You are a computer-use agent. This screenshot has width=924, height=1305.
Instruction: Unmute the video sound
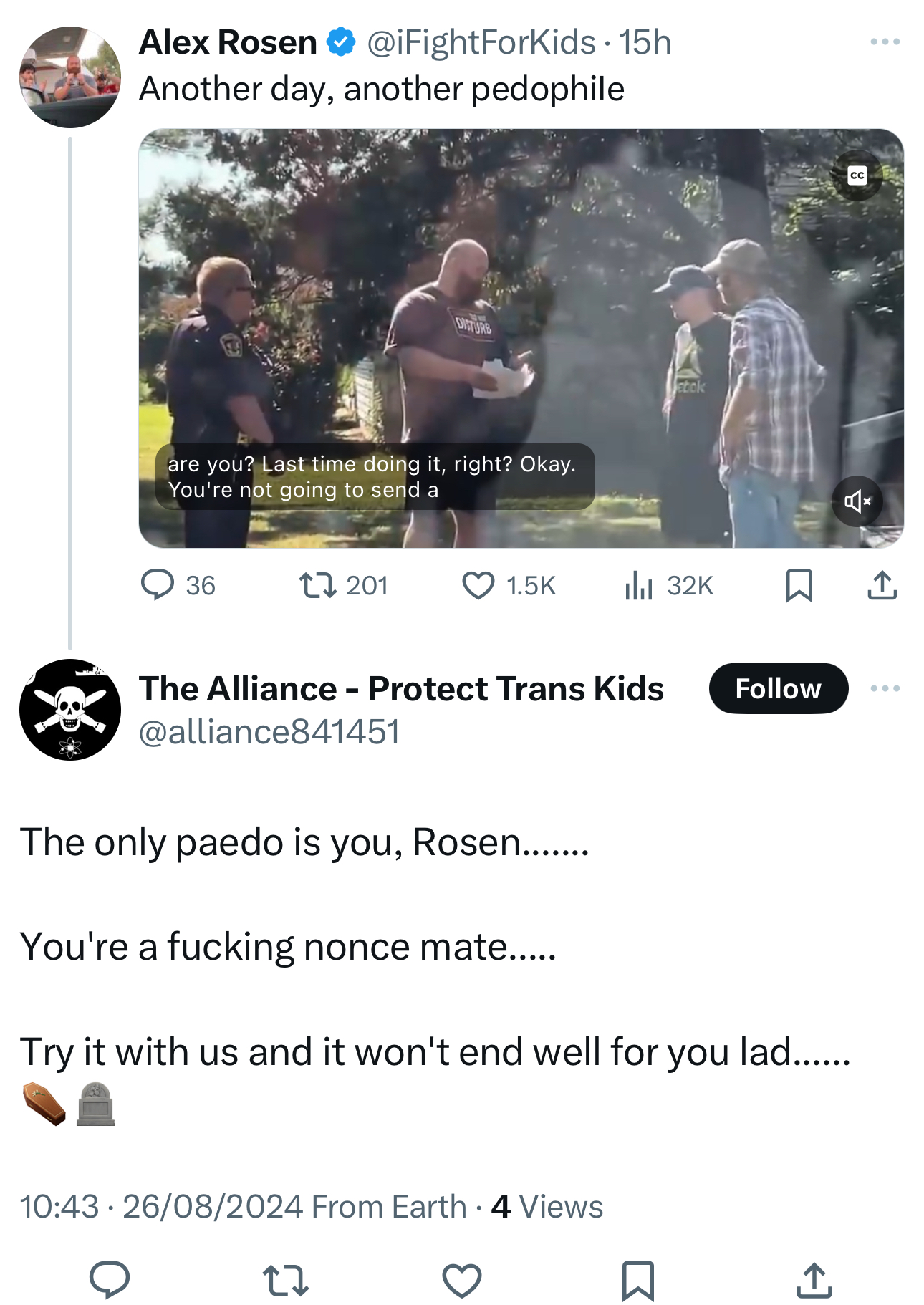point(857,501)
